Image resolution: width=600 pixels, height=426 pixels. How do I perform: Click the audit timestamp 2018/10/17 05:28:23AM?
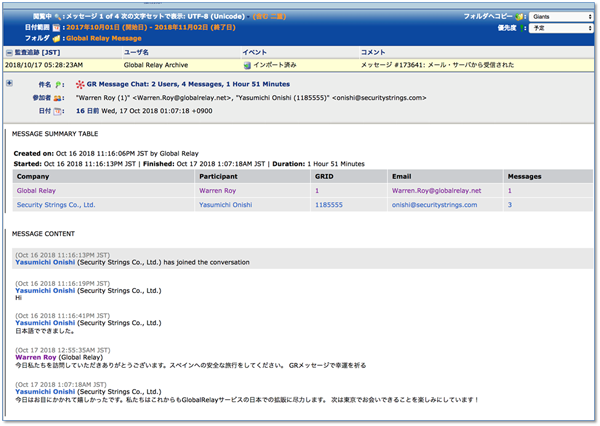click(44, 65)
